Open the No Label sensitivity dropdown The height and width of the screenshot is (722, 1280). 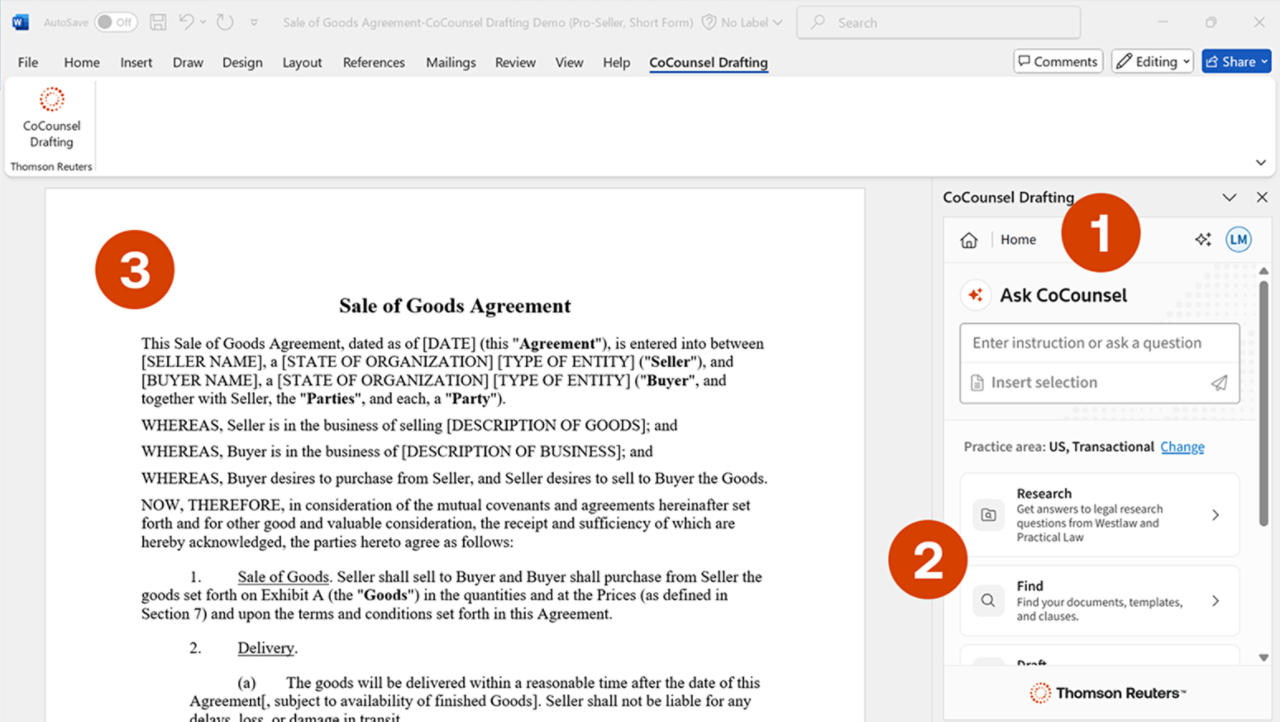(744, 22)
